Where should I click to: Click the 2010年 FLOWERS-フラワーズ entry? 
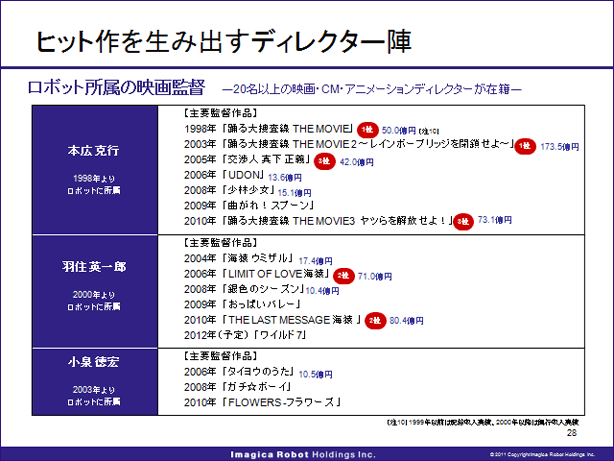[263, 402]
